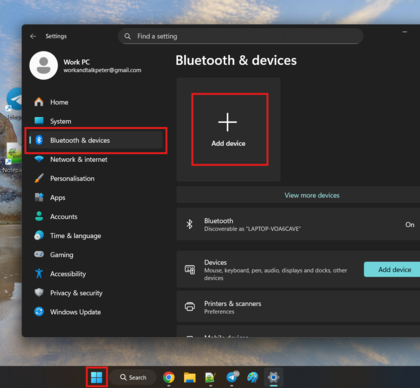Open Privacy & security settings
Screen dimensions: 420x388
coord(96,293)
